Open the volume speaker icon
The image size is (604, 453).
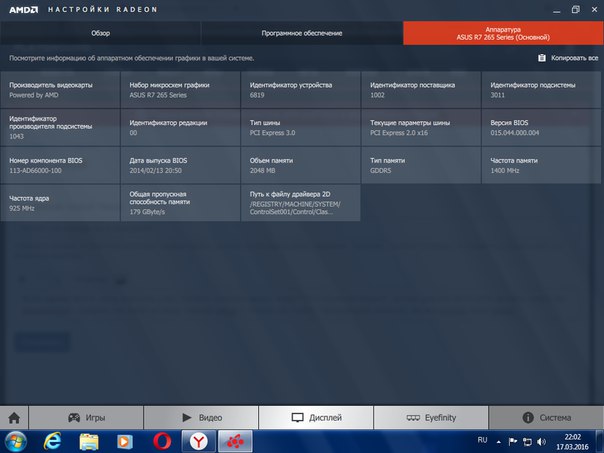click(x=541, y=442)
